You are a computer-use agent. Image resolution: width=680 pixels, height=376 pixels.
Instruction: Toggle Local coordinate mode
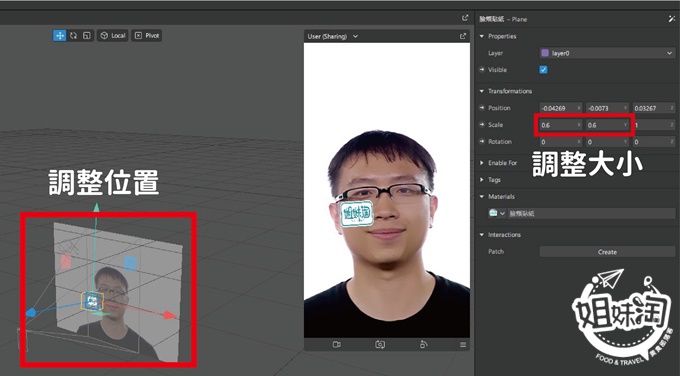[113, 36]
